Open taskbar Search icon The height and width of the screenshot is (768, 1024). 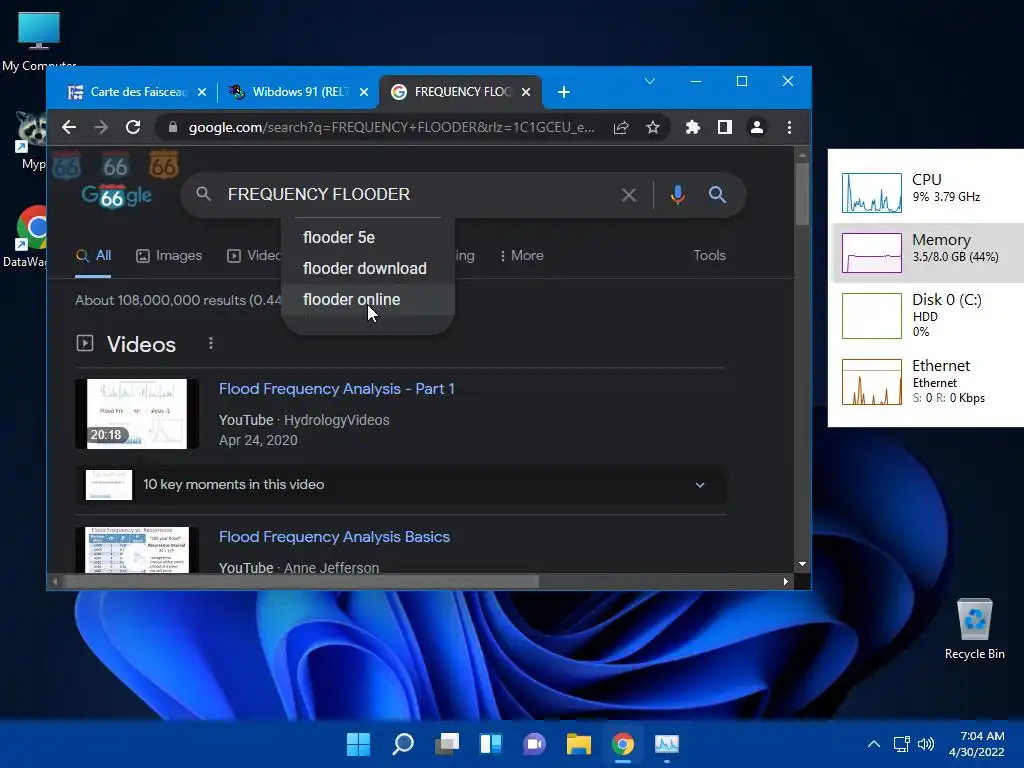[x=402, y=744]
